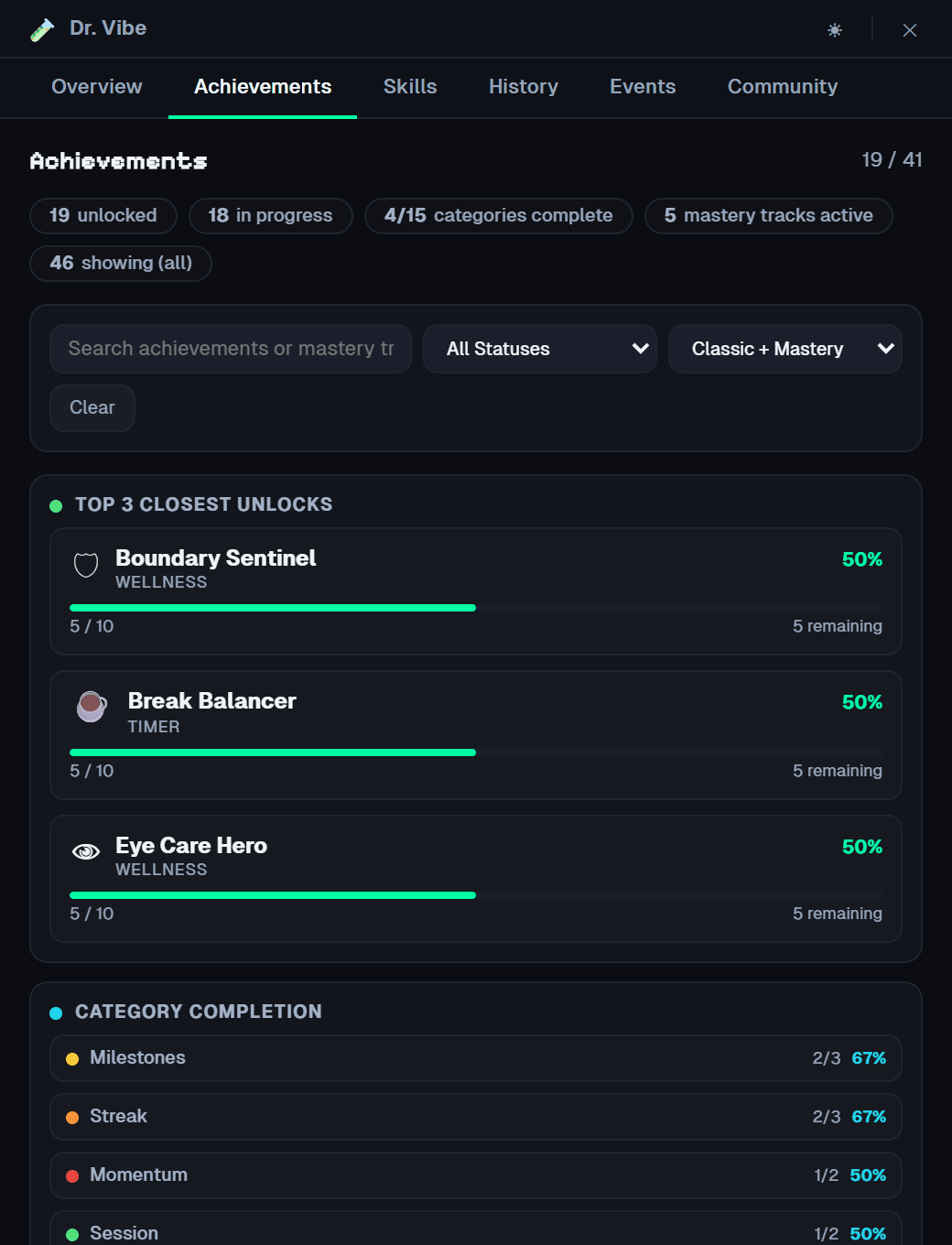The height and width of the screenshot is (1245, 952).
Task: Switch to the Community tab
Action: (x=783, y=87)
